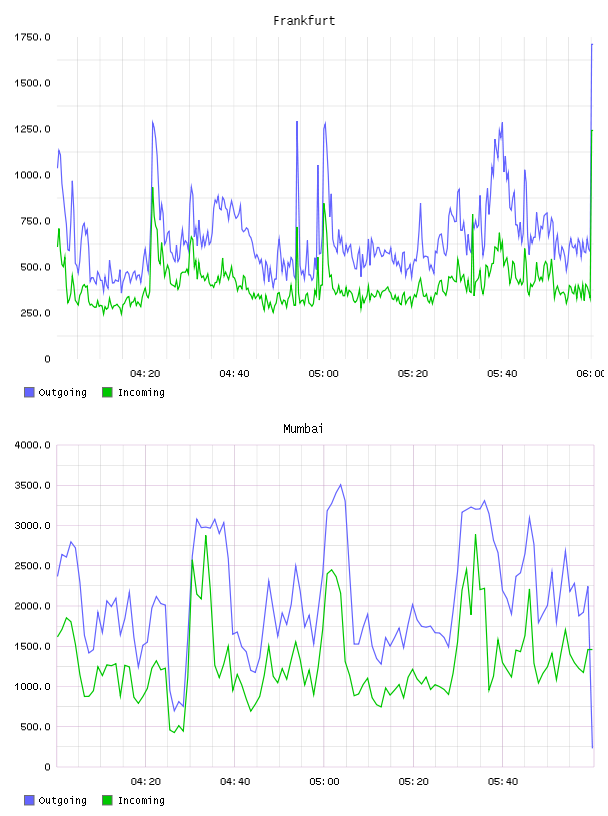Click 05:40 on Mumbai time axis

pos(503,782)
